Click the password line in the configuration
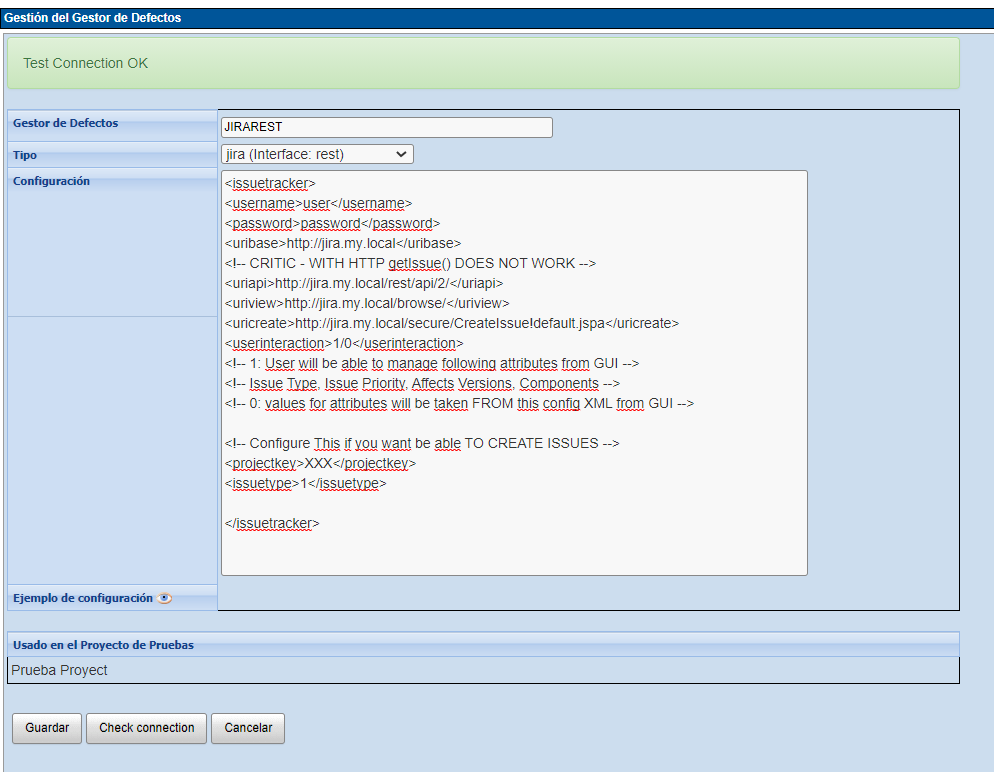 332,224
